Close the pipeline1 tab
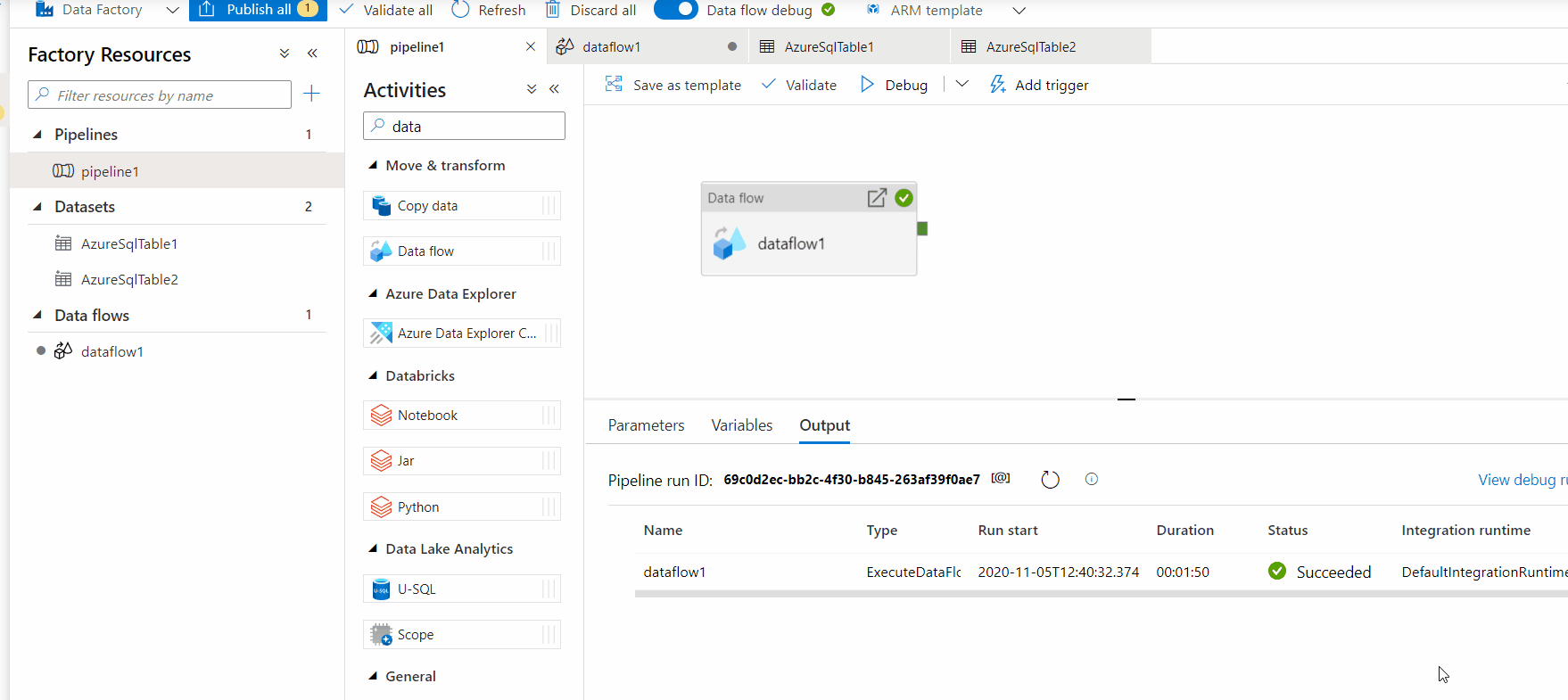This screenshot has height=700, width=1568. pyautogui.click(x=531, y=46)
